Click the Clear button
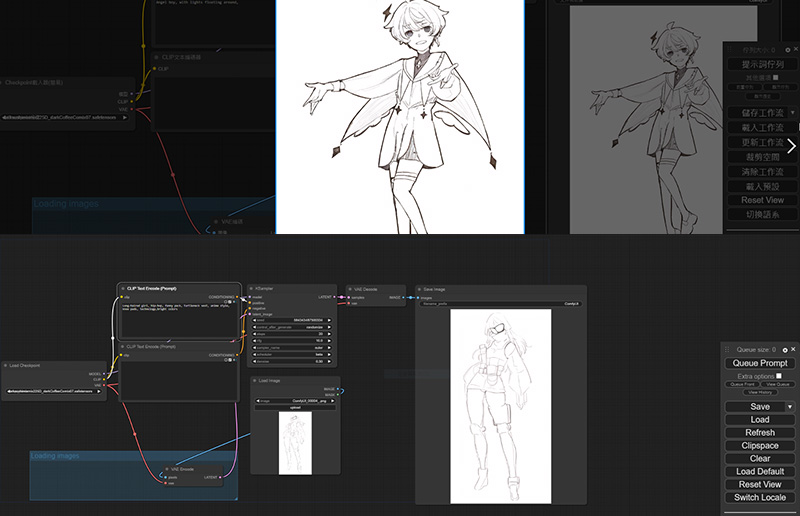 click(760, 458)
